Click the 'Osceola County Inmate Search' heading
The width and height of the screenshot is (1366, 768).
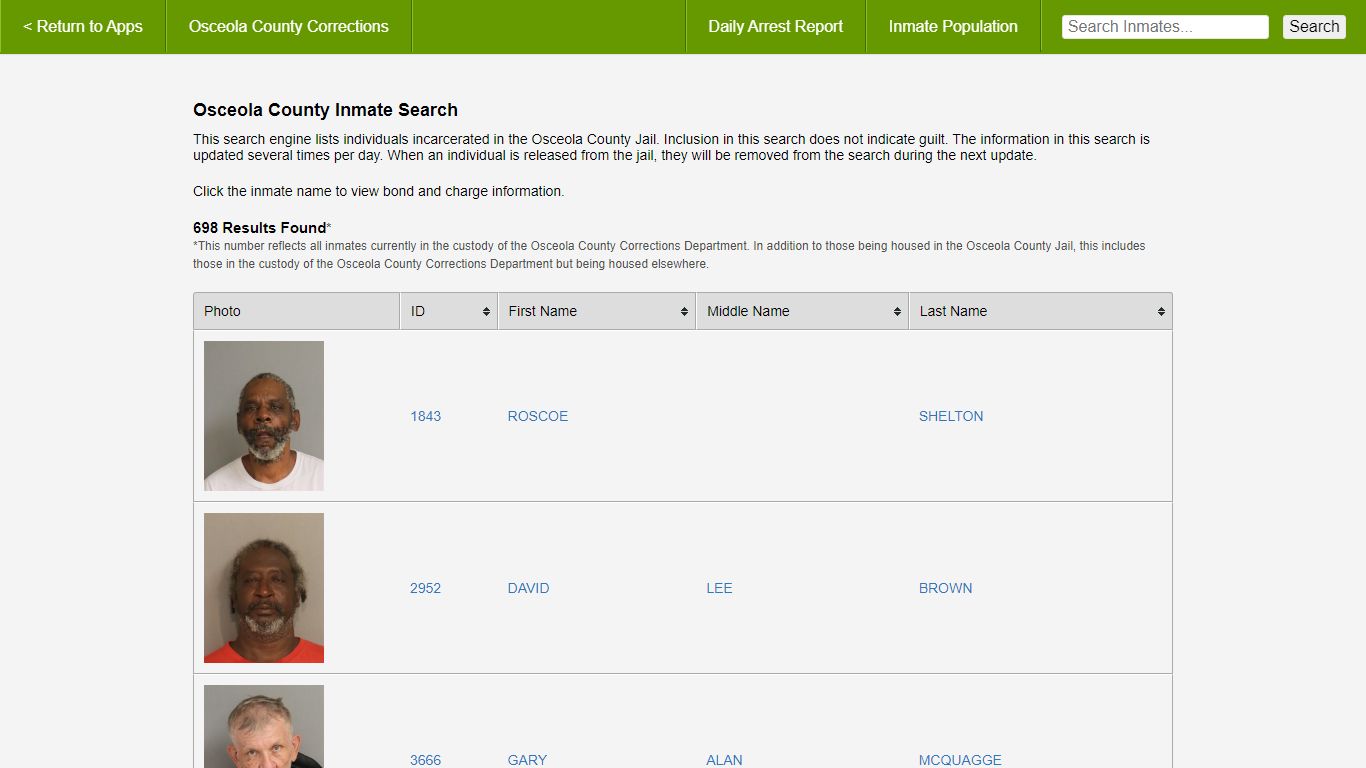pos(325,110)
